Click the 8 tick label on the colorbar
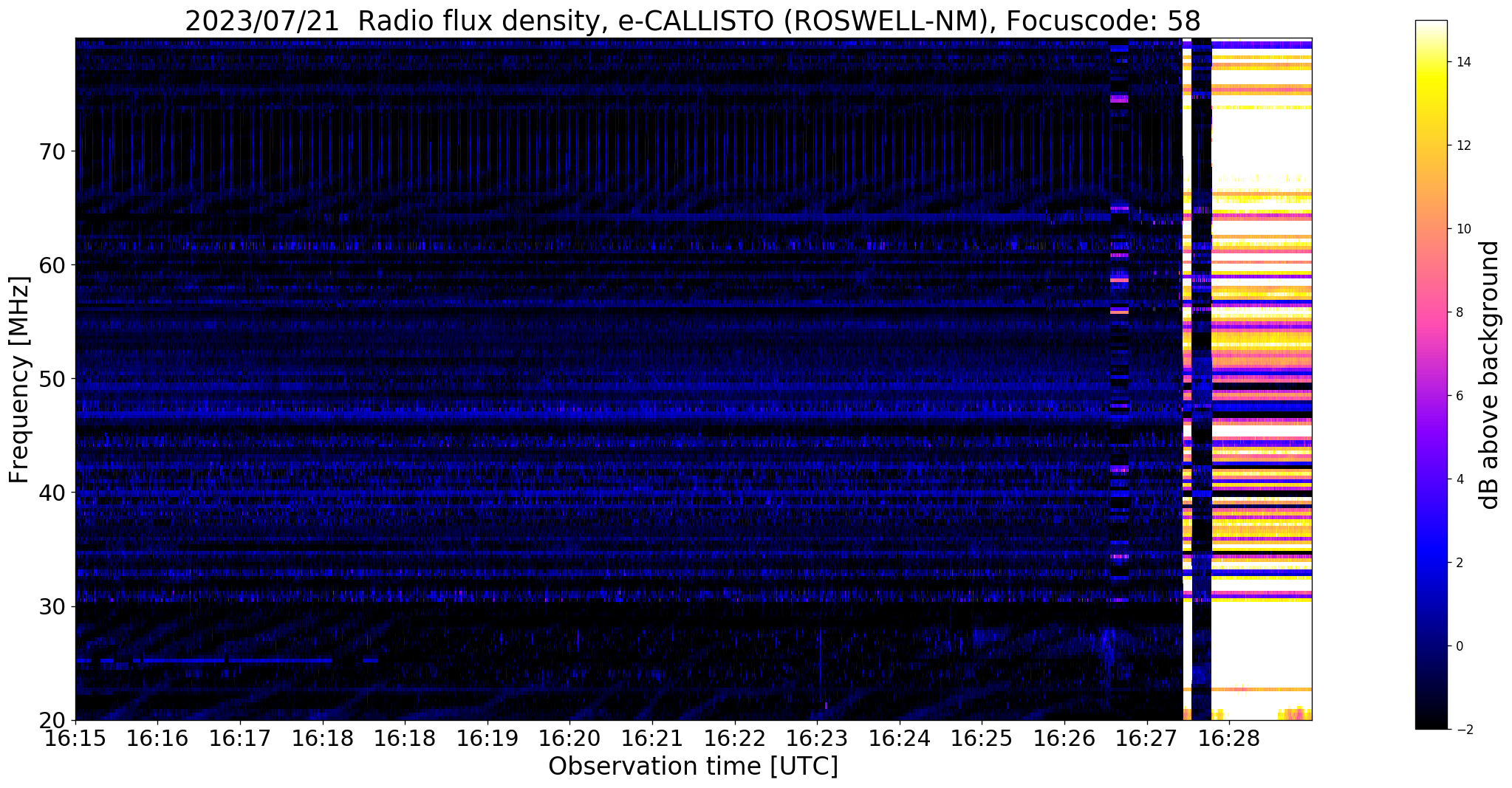The height and width of the screenshot is (788, 1512). point(1459,312)
